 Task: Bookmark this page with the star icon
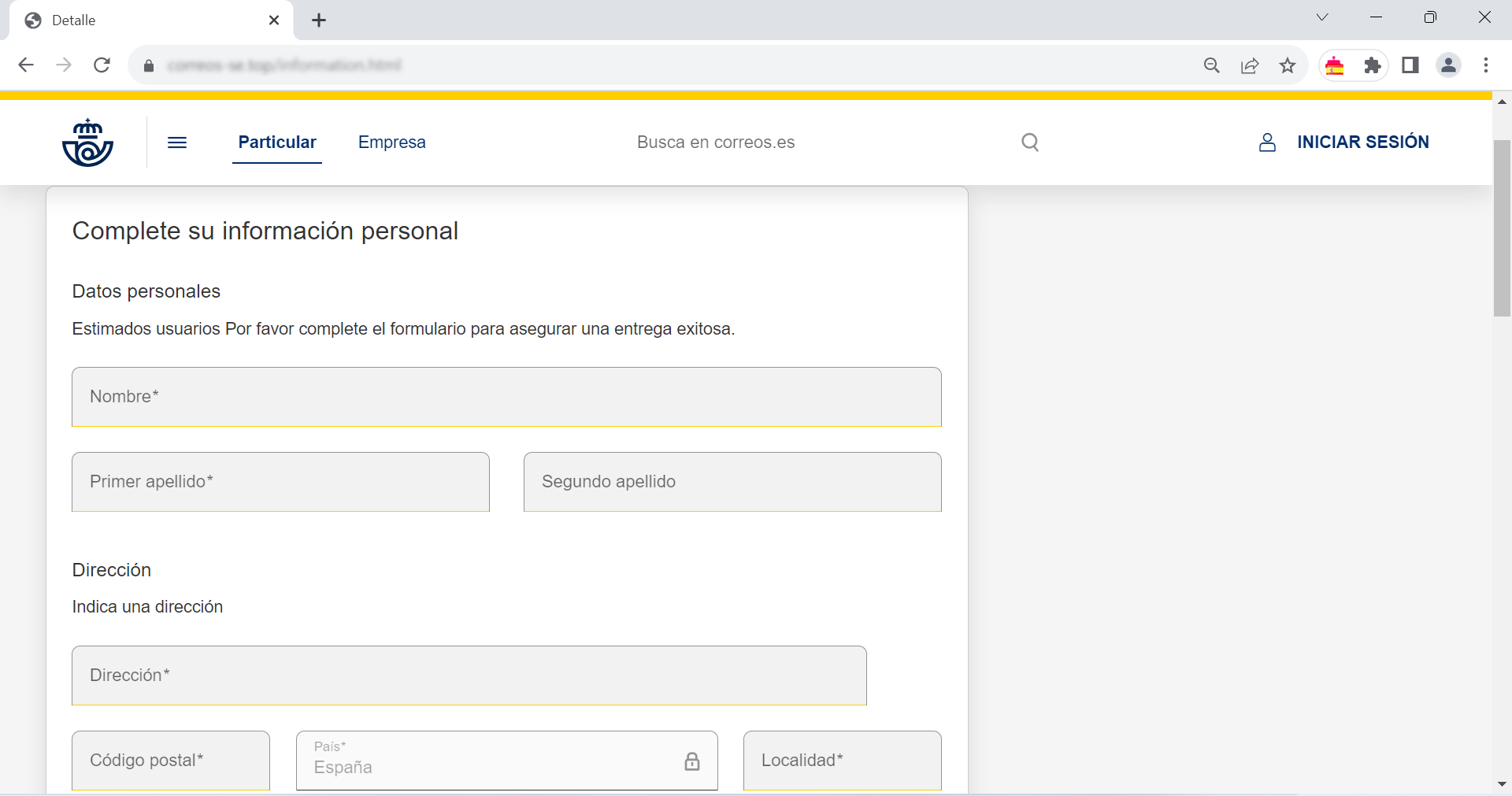tap(1288, 65)
